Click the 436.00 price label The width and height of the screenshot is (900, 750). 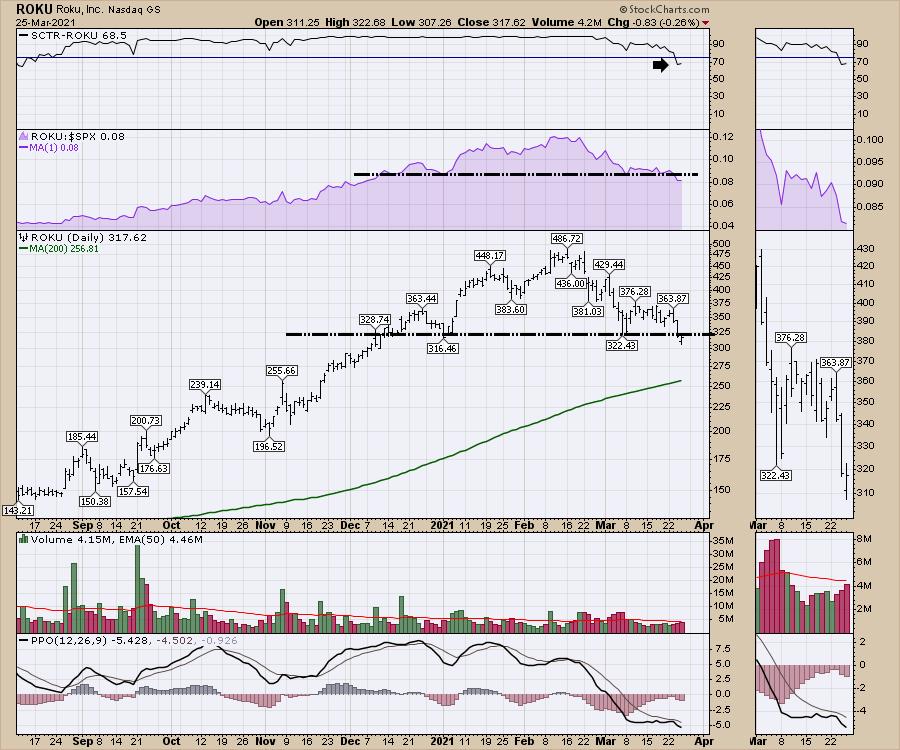coord(571,283)
